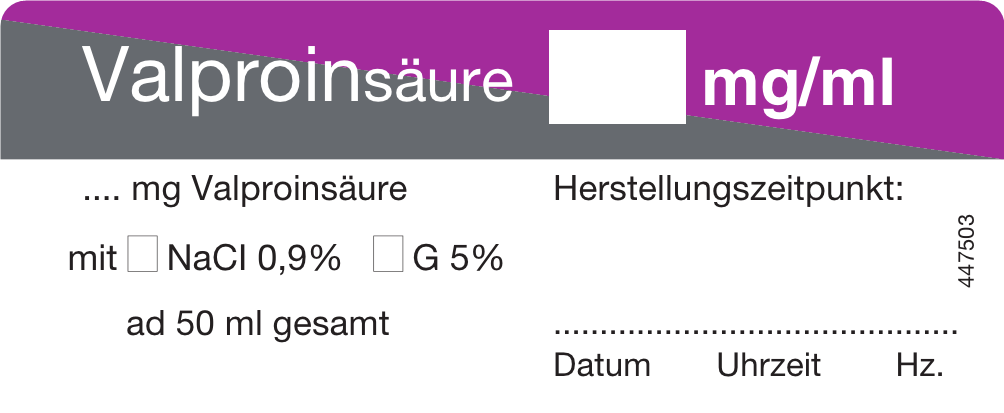Click the G 5% label text
Image resolution: width=1004 pixels, height=413 pixels.
(x=457, y=258)
